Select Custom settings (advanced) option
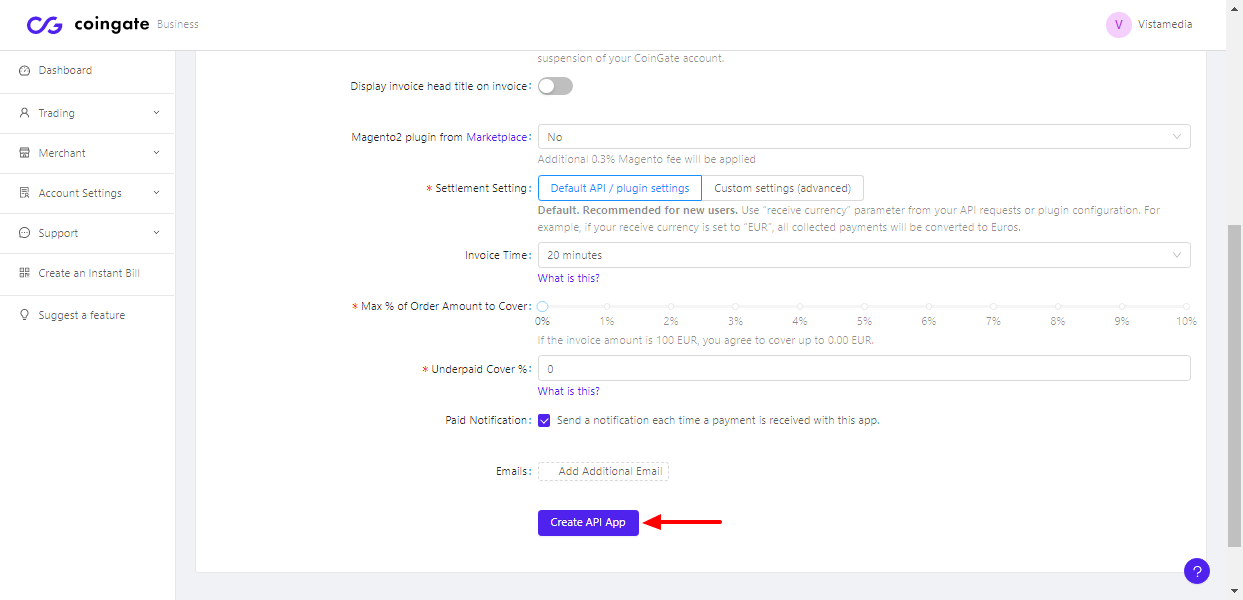Image resolution: width=1243 pixels, height=600 pixels. [x=782, y=188]
